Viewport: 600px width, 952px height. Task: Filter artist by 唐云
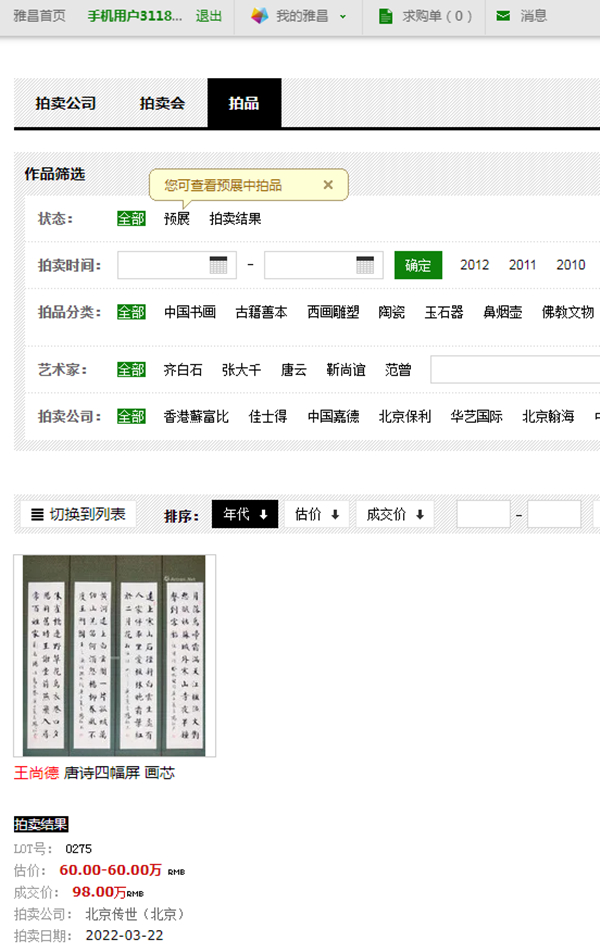[293, 370]
